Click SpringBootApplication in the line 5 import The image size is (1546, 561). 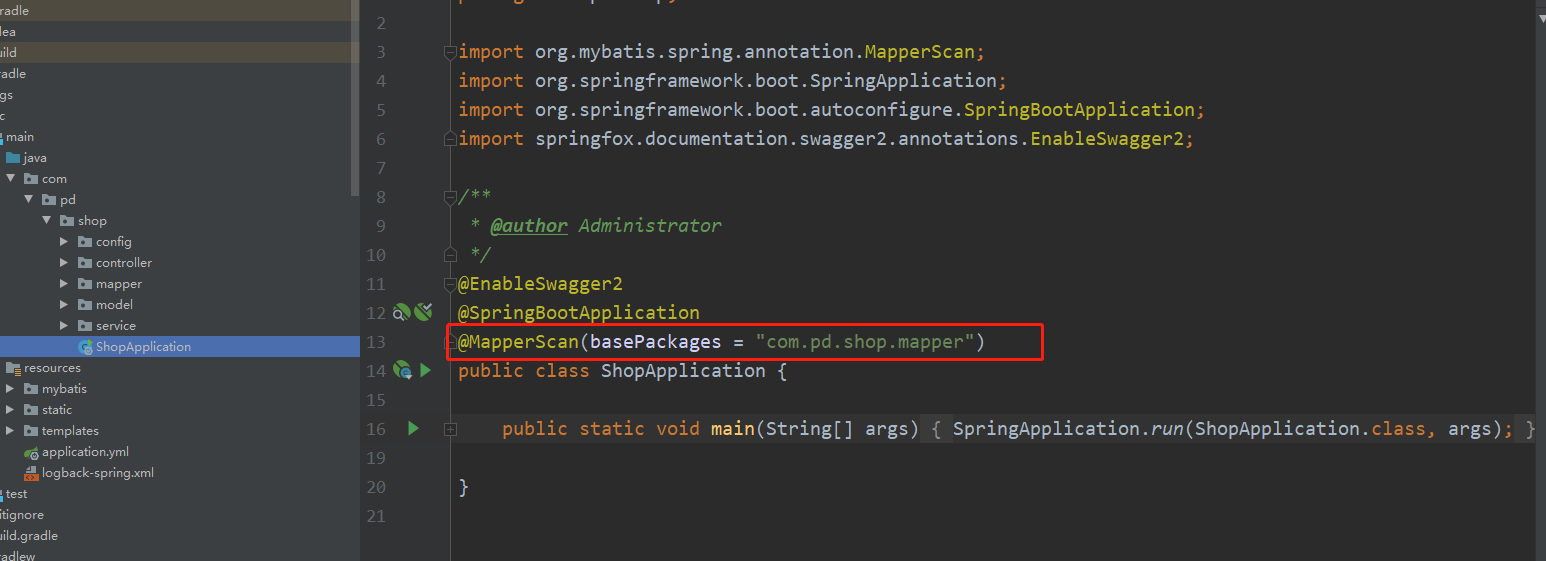[1079, 109]
